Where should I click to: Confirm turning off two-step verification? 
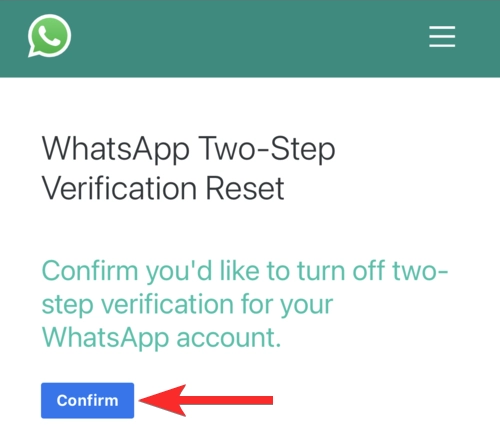(x=88, y=400)
